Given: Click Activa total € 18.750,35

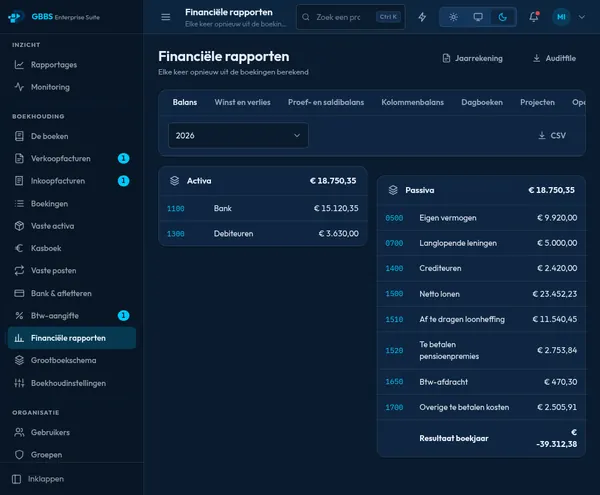Looking at the screenshot, I should point(333,181).
